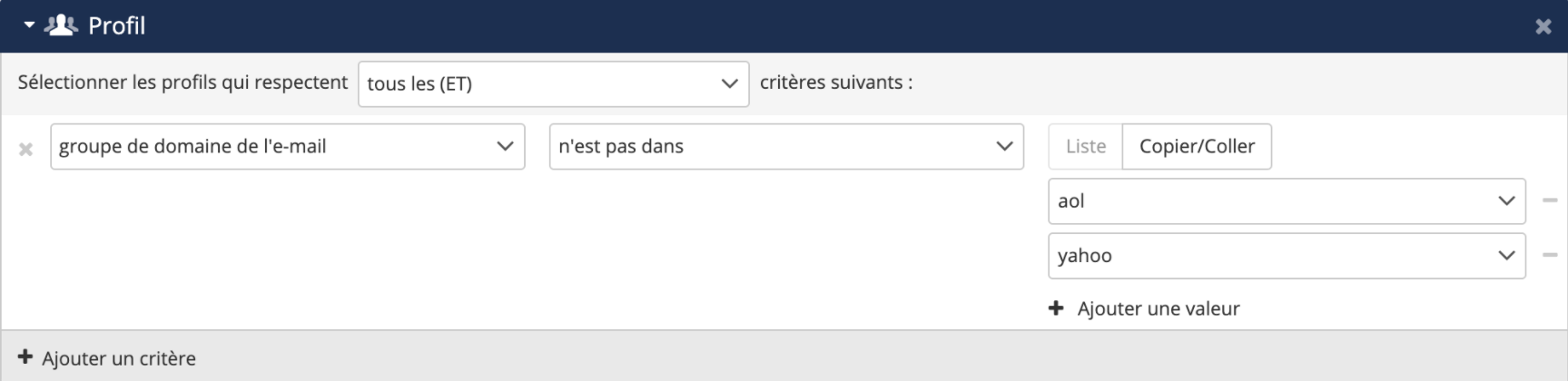This screenshot has width=1568, height=381.
Task: Click the plus icon beside Ajouter une valeur
Action: 1056,308
